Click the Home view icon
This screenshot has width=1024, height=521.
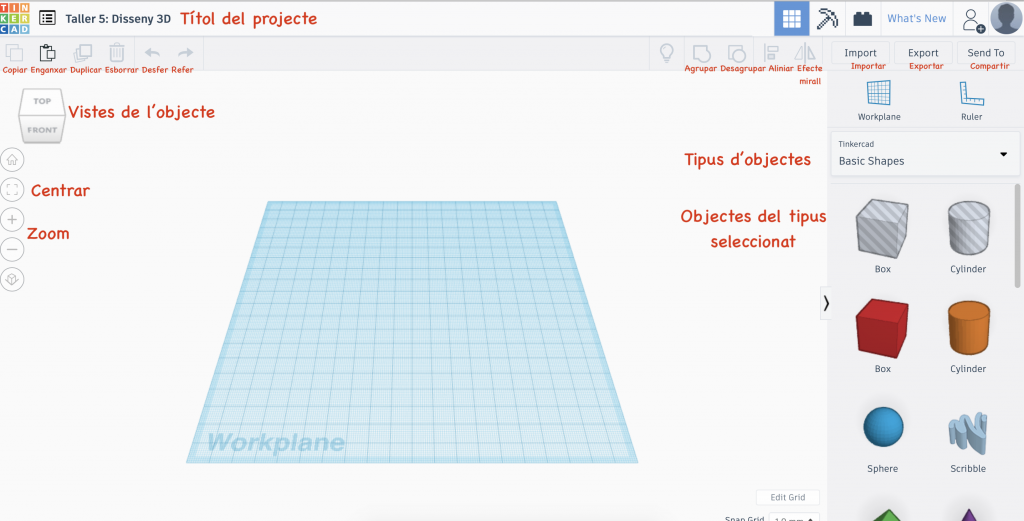click(x=12, y=159)
